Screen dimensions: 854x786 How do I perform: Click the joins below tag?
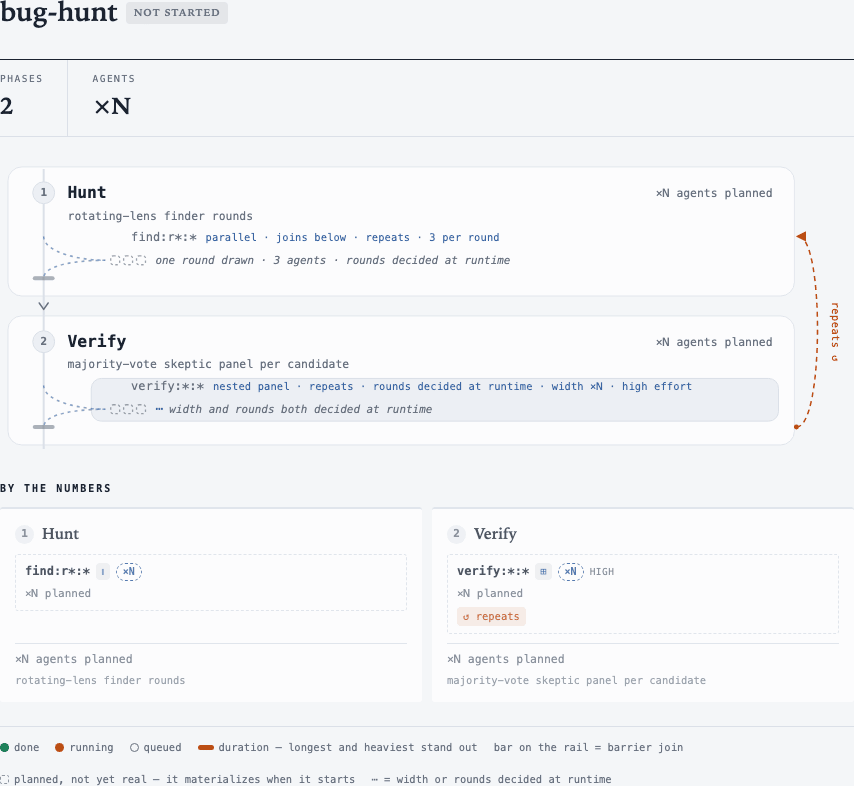tap(311, 237)
